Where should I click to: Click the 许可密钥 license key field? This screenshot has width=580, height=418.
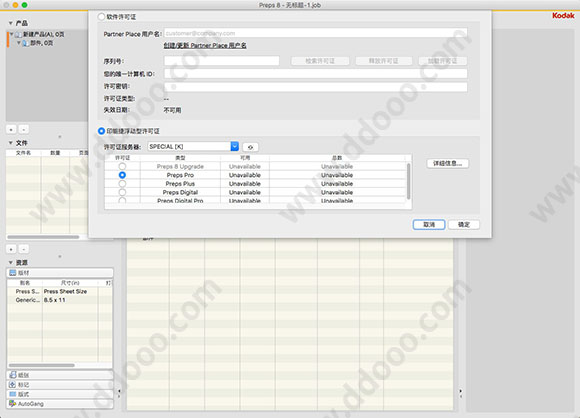316,87
